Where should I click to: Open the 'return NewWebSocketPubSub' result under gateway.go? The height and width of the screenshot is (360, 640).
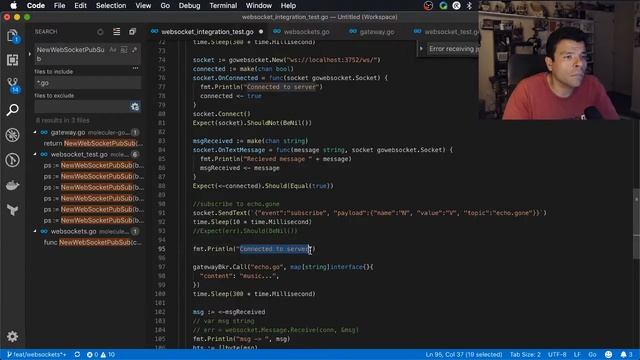[x=93, y=143]
